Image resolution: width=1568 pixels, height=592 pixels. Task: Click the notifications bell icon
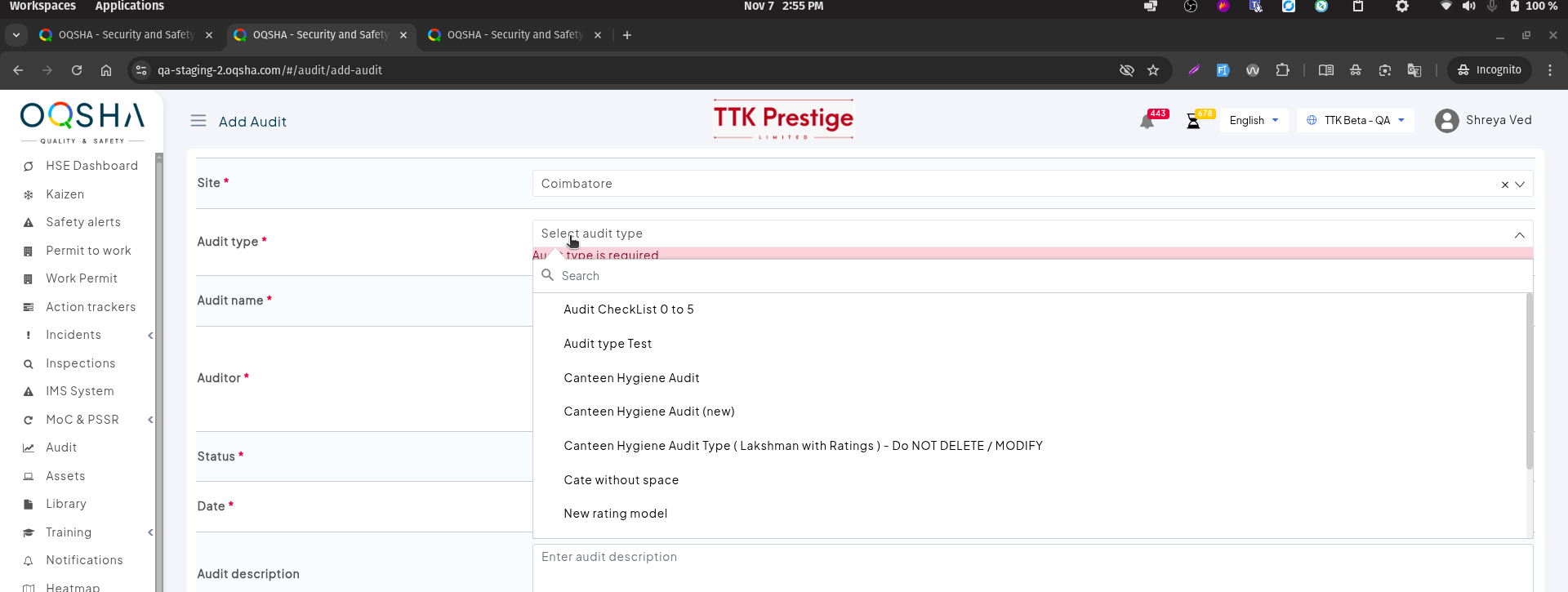point(1147,122)
